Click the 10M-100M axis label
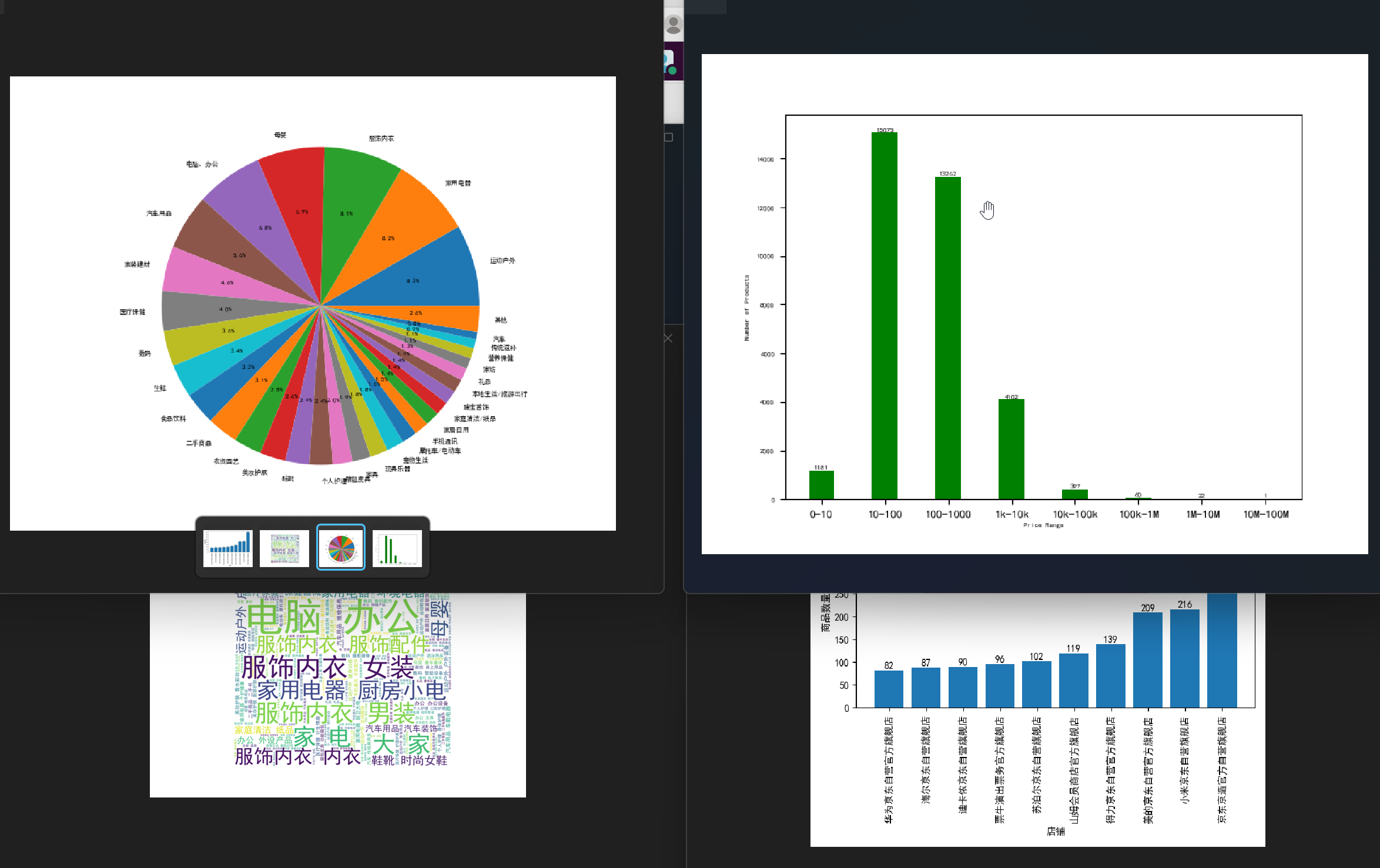The image size is (1380, 868). (1266, 515)
